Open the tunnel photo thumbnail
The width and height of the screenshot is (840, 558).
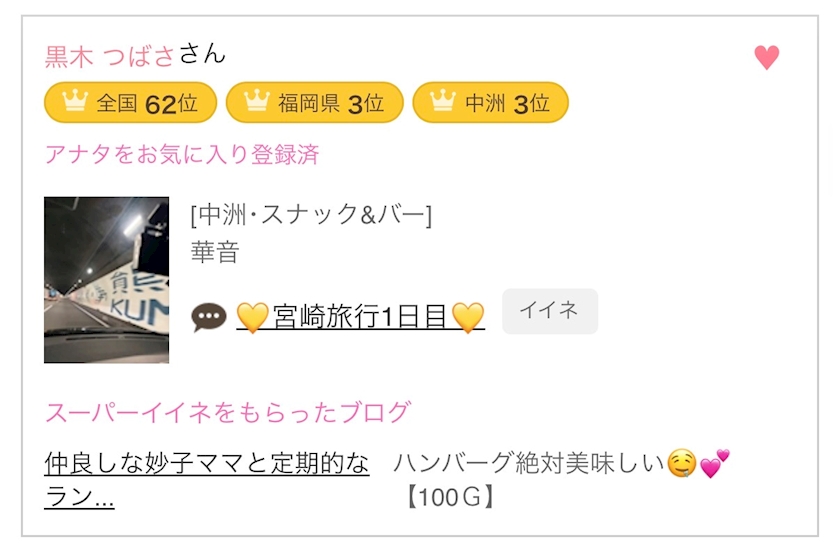(106, 279)
